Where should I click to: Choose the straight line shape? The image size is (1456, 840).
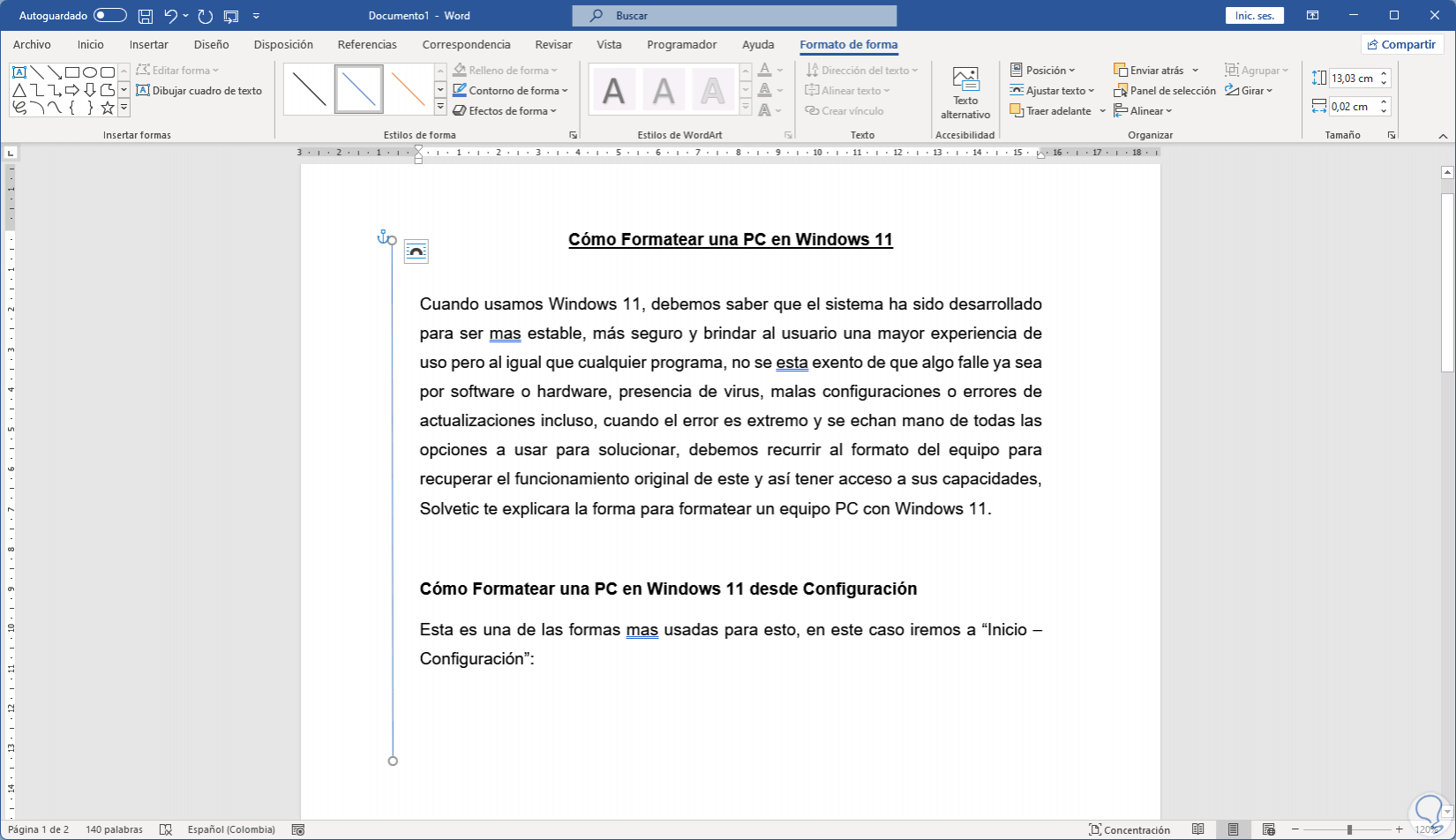coord(37,72)
